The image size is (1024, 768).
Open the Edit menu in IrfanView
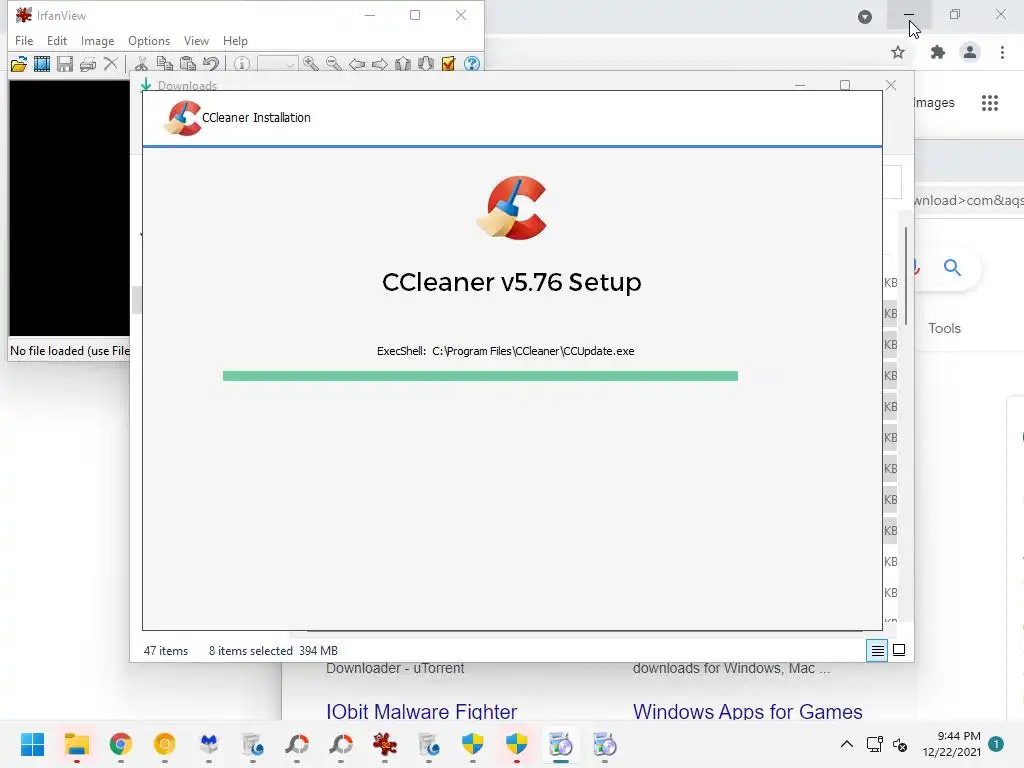(57, 40)
